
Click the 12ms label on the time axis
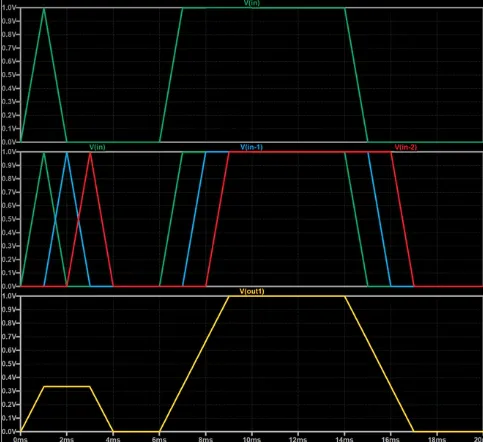coord(298,439)
